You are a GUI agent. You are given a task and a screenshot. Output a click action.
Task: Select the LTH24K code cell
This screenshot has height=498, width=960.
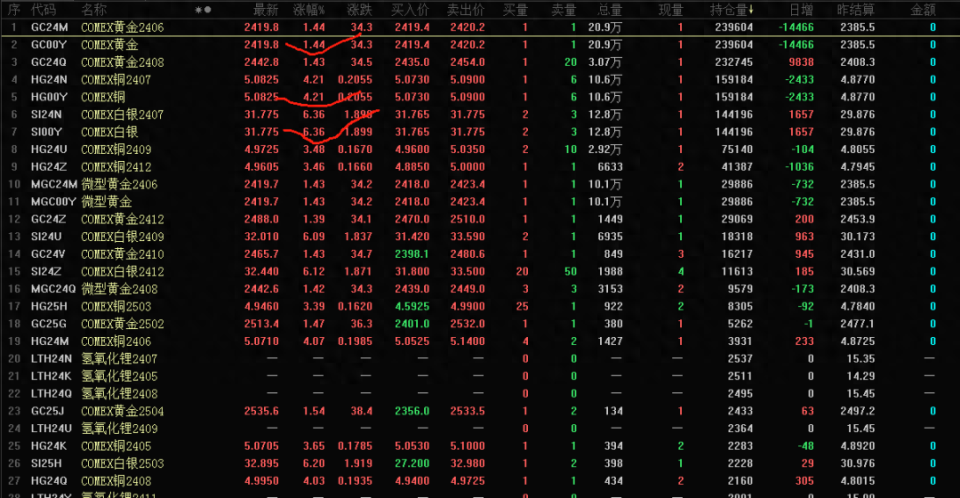(x=51, y=376)
